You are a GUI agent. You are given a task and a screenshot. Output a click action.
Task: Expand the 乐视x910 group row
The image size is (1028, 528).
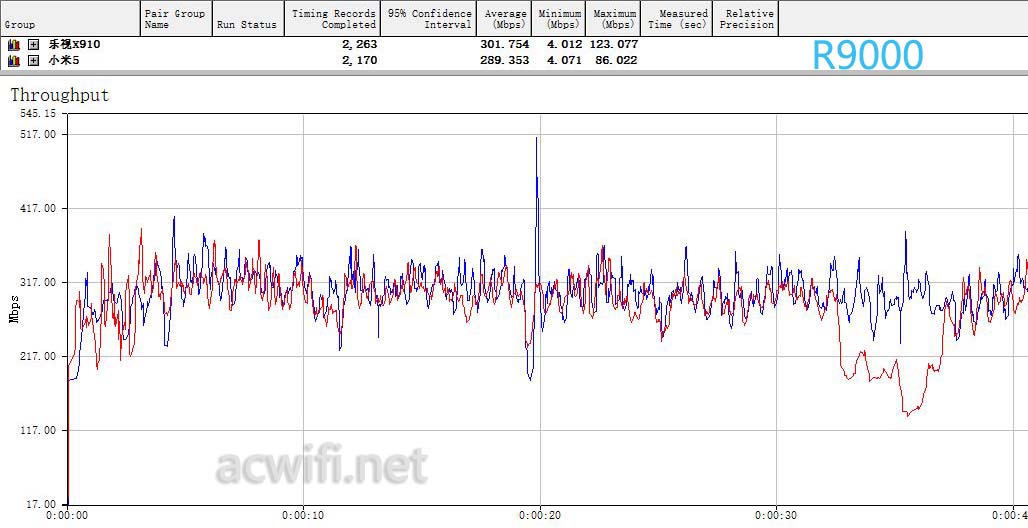(x=33, y=45)
